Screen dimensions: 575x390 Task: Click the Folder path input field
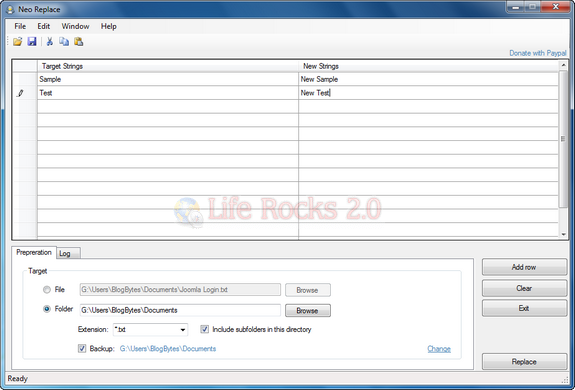180,310
